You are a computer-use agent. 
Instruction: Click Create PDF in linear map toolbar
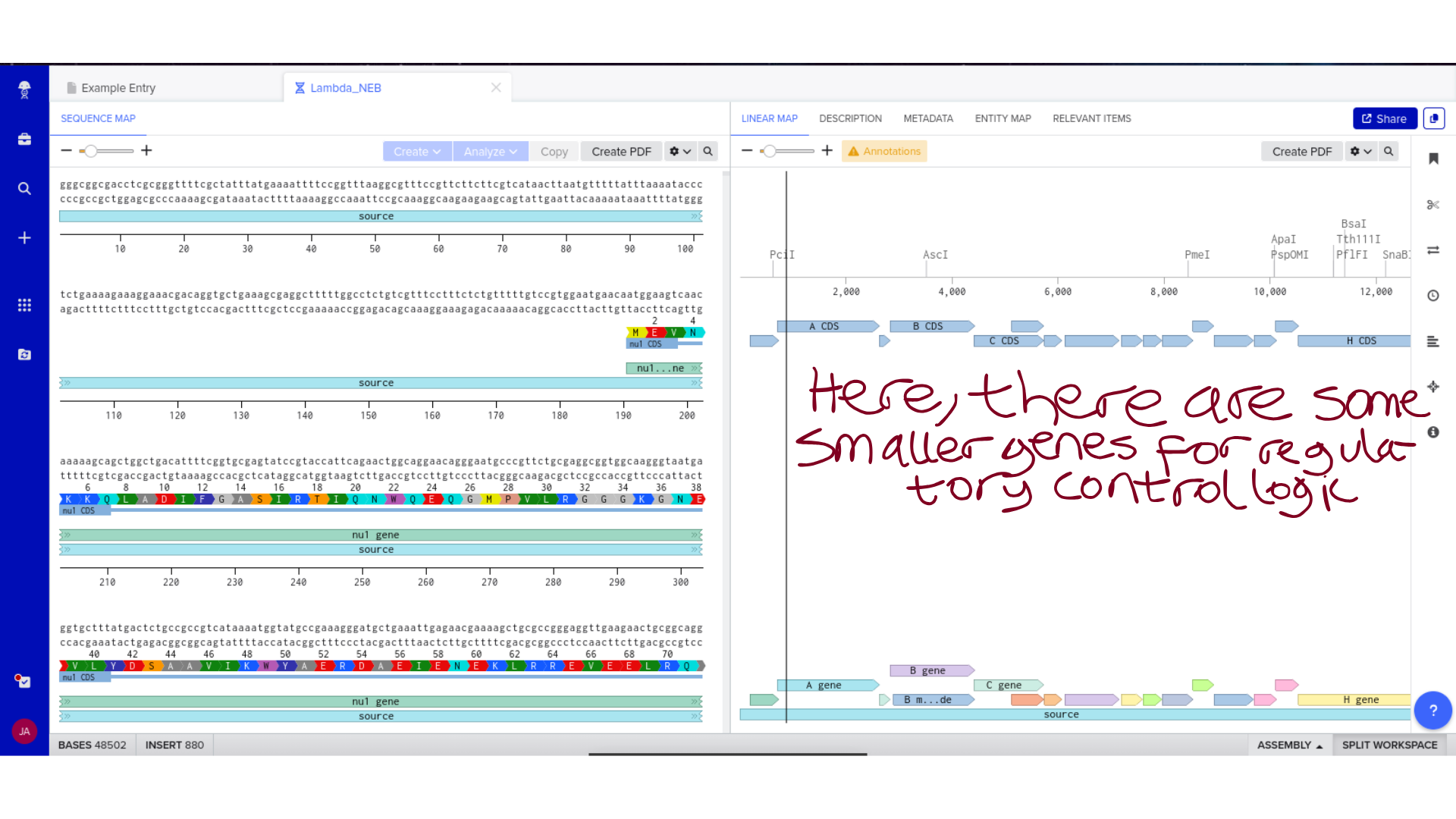[x=1301, y=152]
